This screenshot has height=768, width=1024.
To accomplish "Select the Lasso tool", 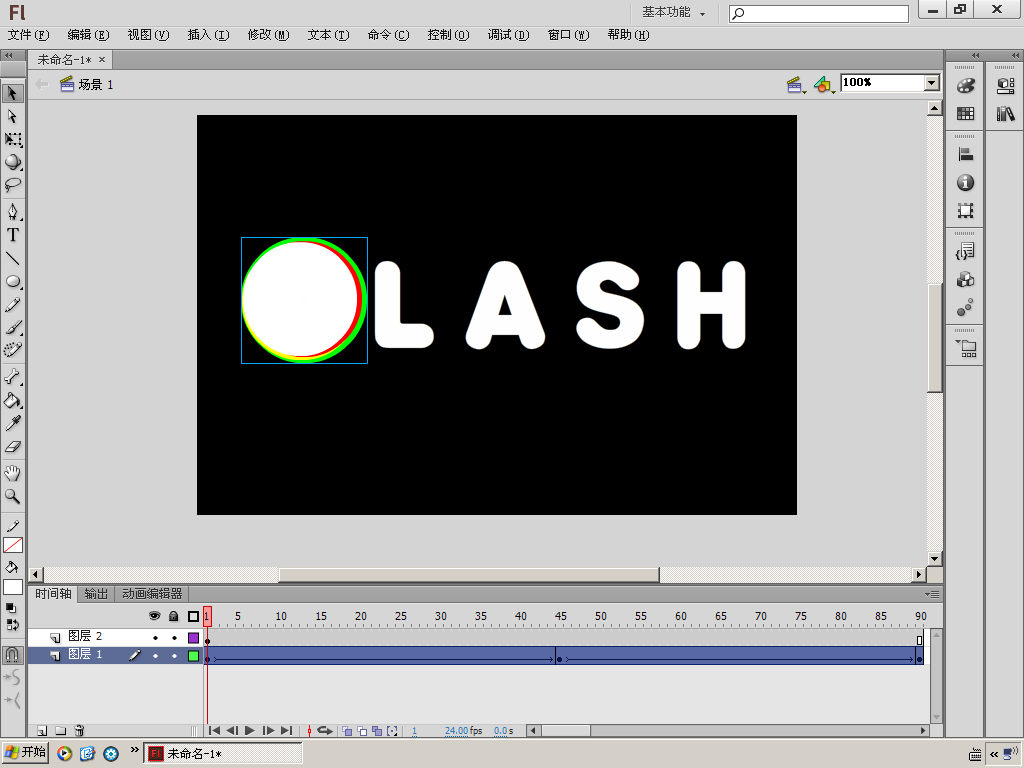I will (x=12, y=185).
